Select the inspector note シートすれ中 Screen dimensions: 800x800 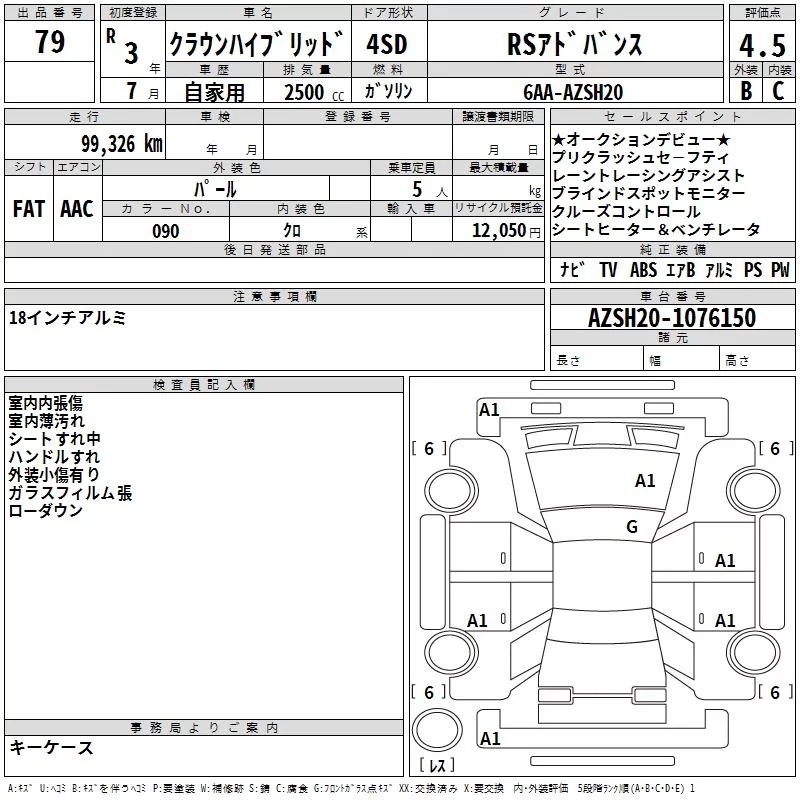55,439
